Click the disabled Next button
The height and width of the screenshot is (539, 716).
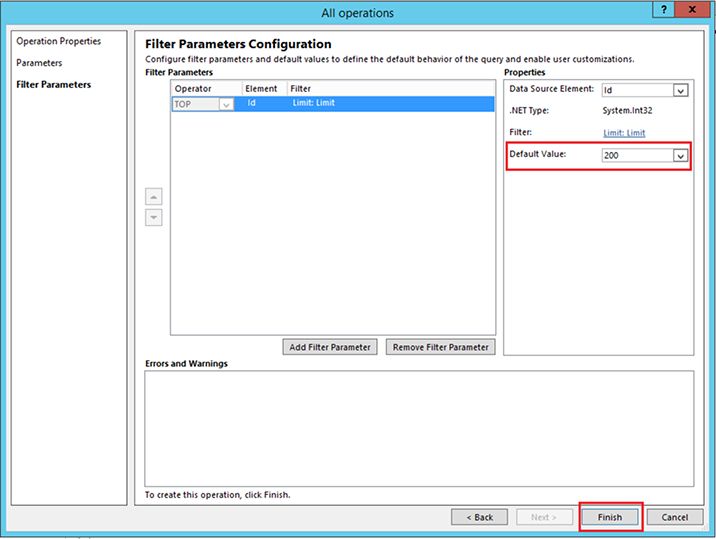click(x=544, y=517)
